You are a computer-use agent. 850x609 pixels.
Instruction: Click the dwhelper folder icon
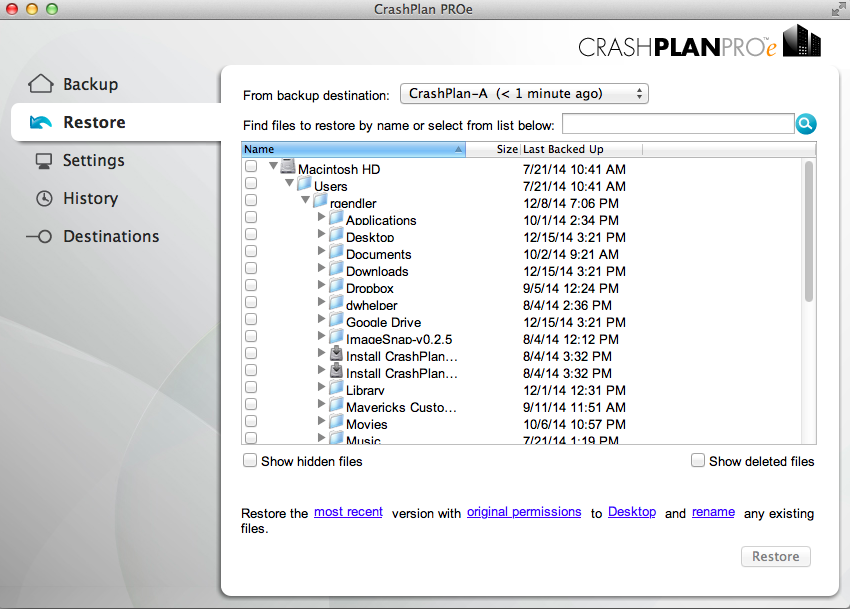point(337,303)
